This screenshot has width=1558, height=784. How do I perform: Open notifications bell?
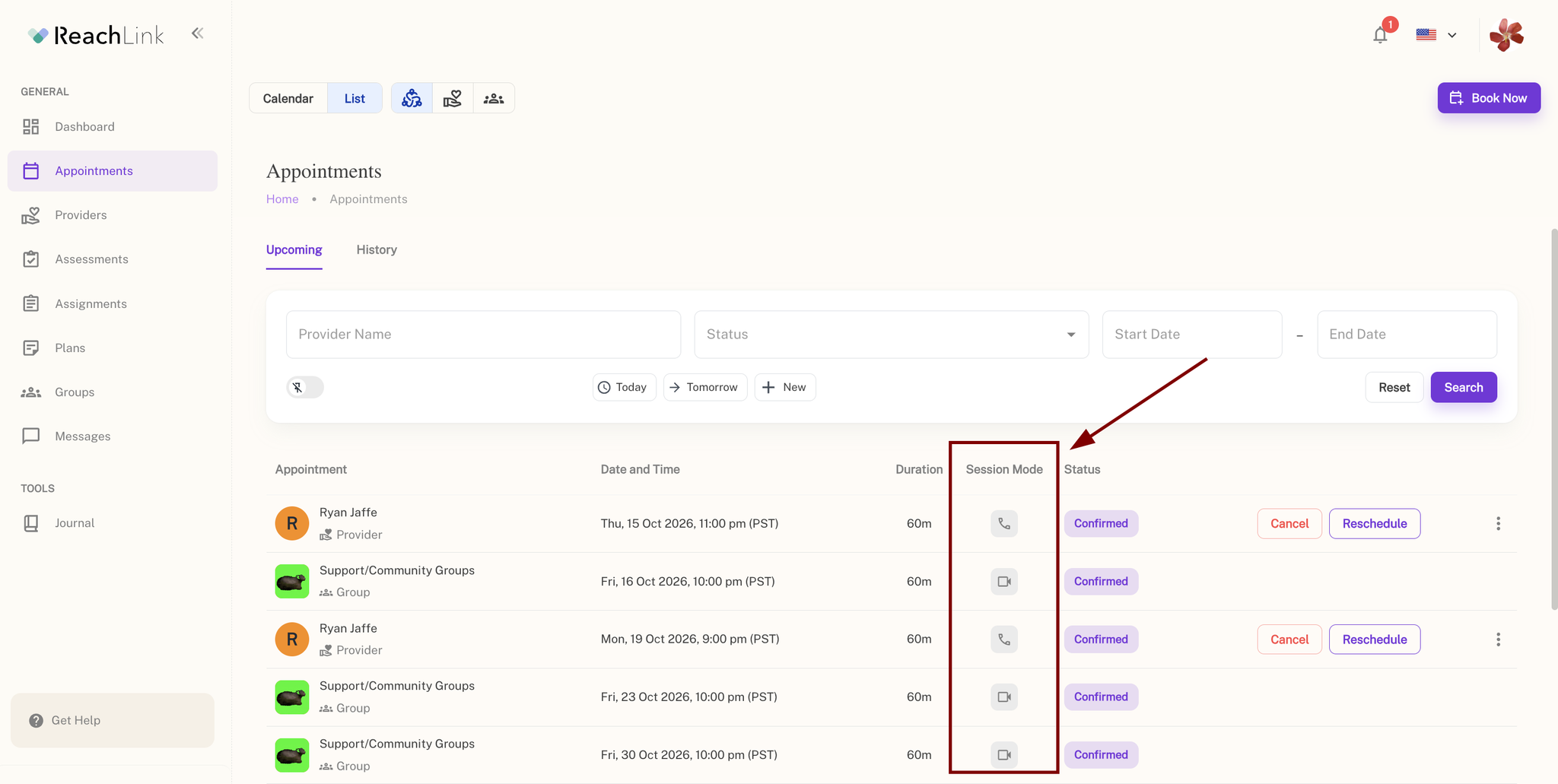pos(1380,35)
